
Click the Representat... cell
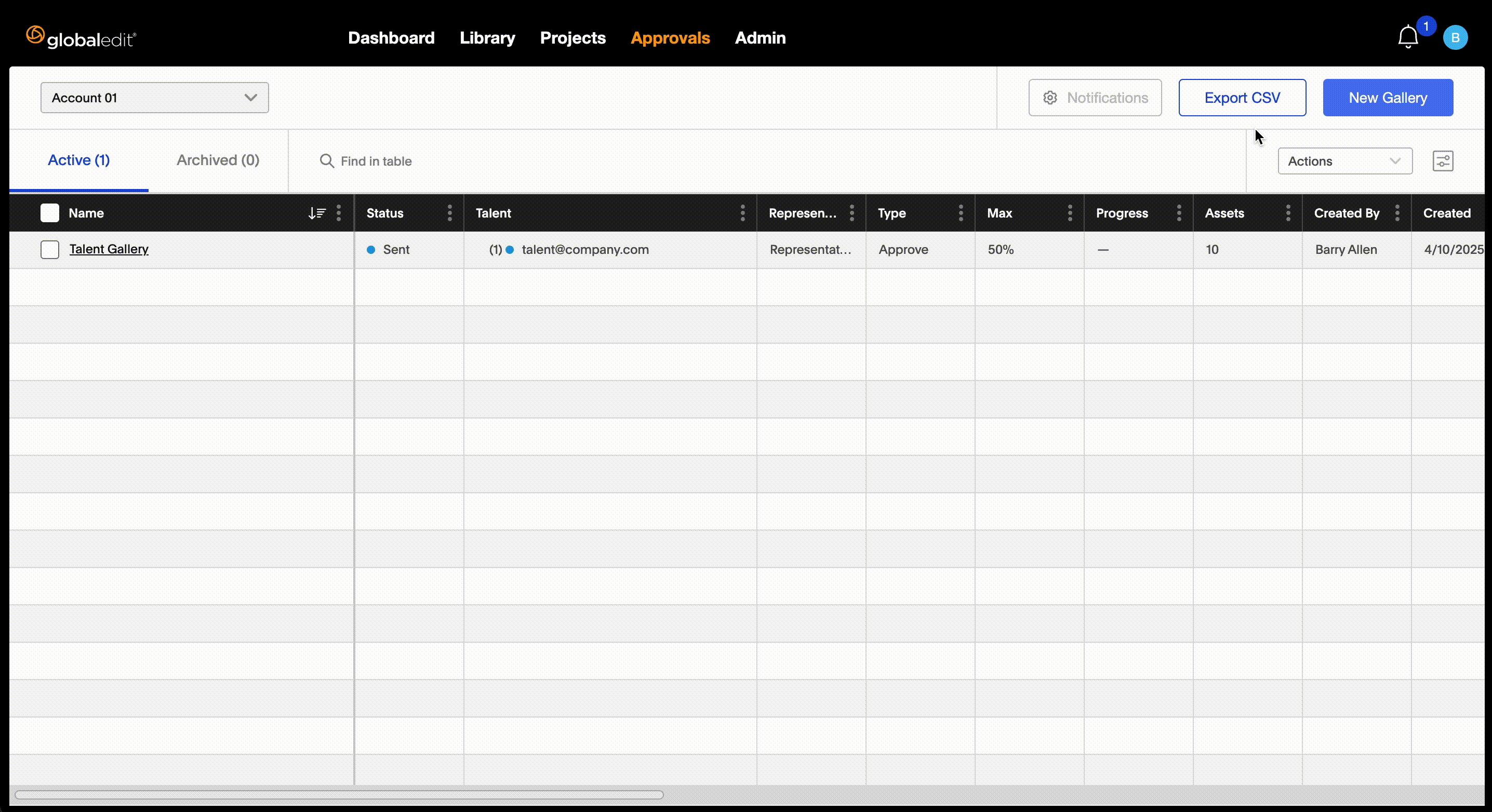tap(810, 249)
